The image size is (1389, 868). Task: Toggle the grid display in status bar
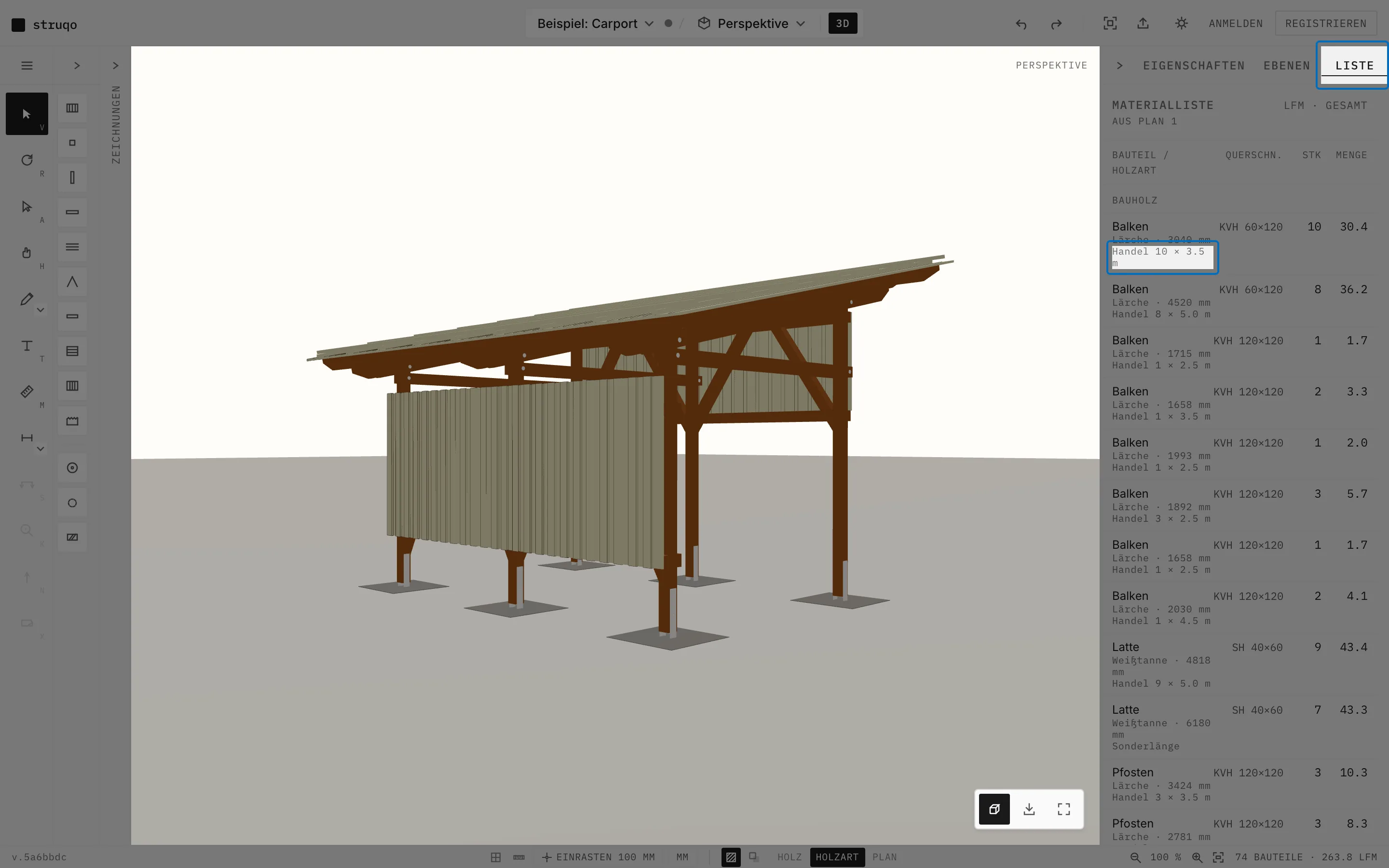[496, 857]
